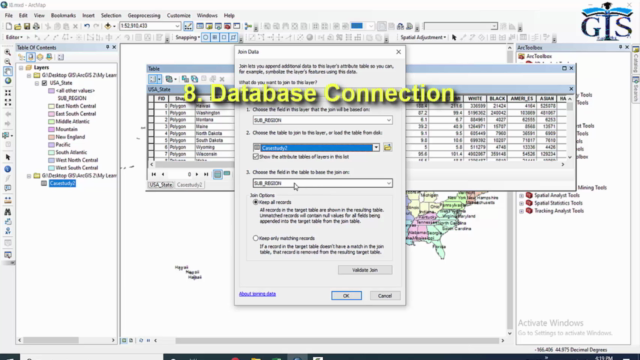Switch TOC to List By Source
This screenshot has width=640, height=360.
click(31, 57)
